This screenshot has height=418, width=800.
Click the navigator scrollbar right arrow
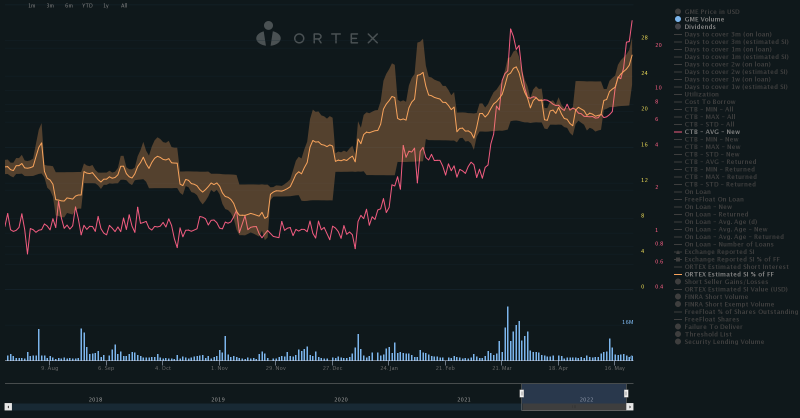tap(630, 407)
